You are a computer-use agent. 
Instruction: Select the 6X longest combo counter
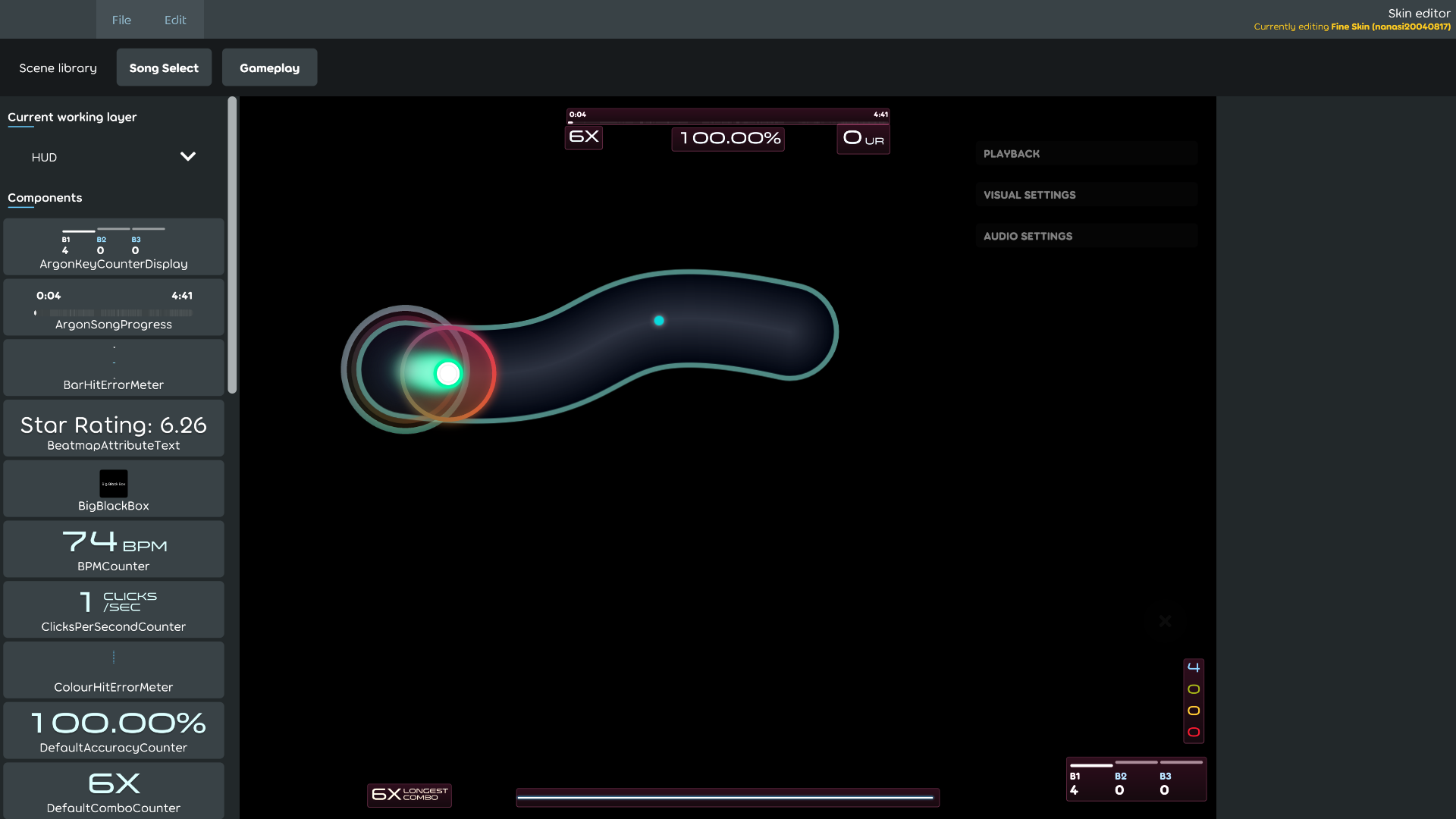(x=409, y=795)
